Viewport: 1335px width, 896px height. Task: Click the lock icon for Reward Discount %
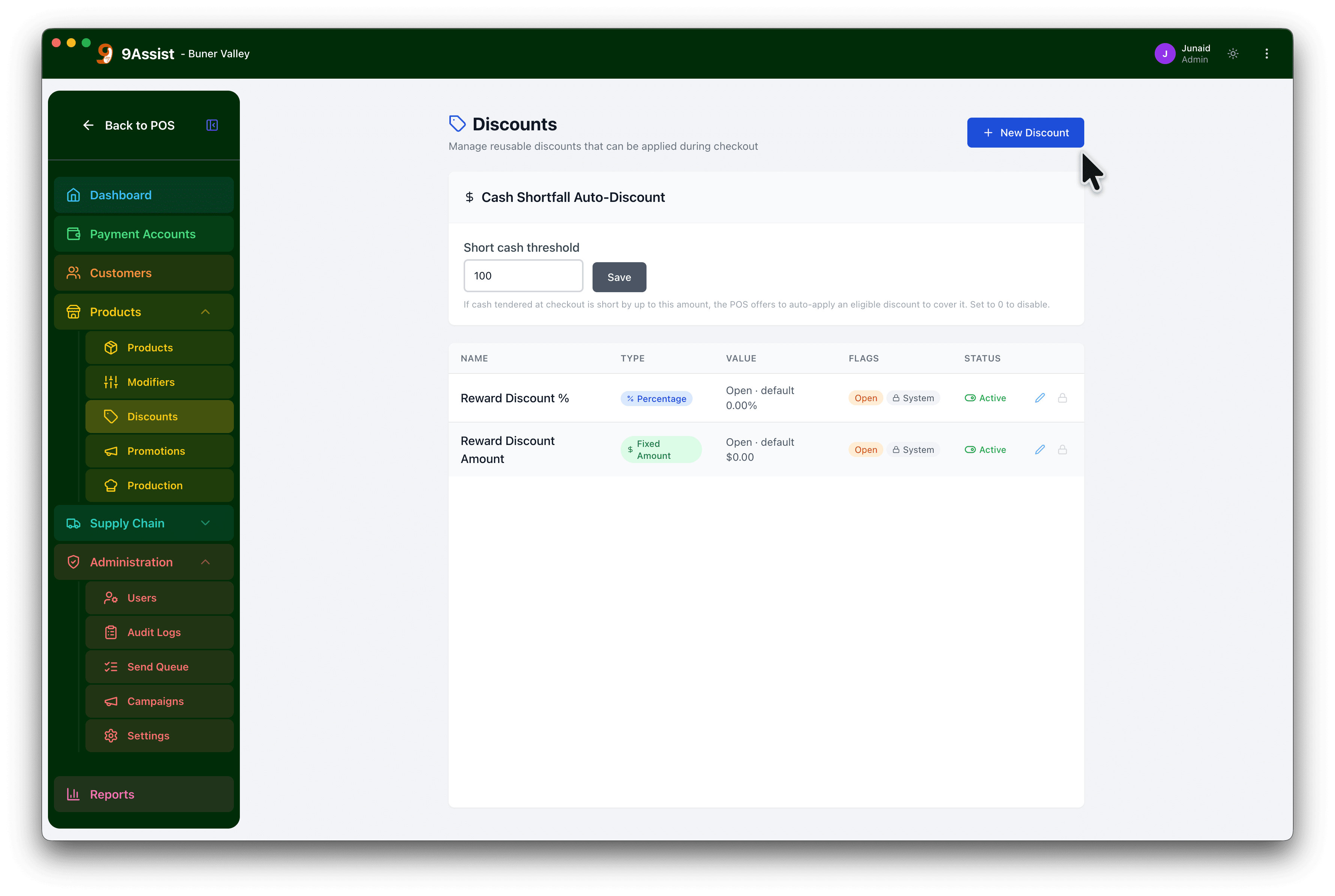[1062, 398]
